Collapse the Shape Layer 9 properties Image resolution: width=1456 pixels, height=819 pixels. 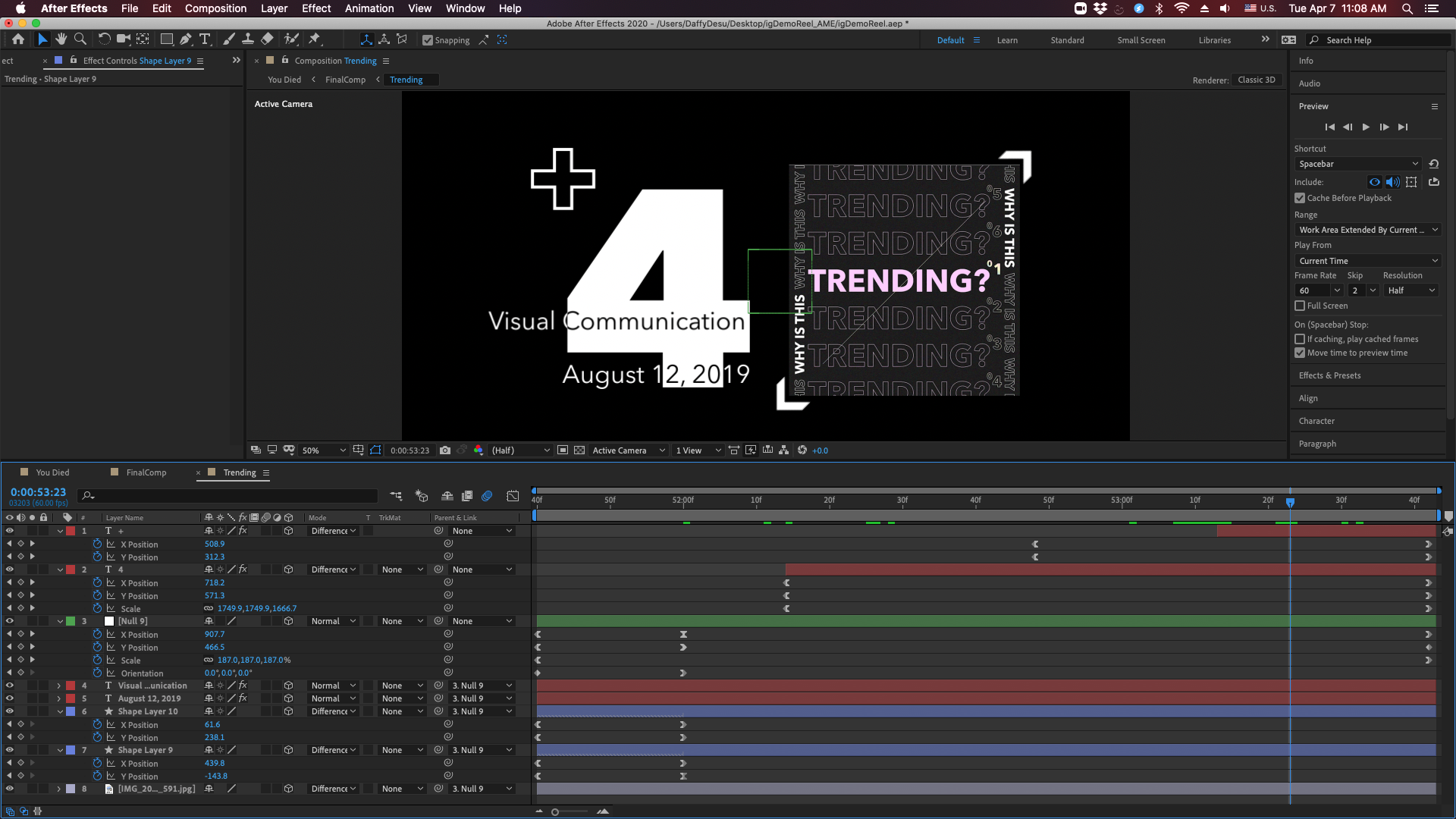[59, 750]
